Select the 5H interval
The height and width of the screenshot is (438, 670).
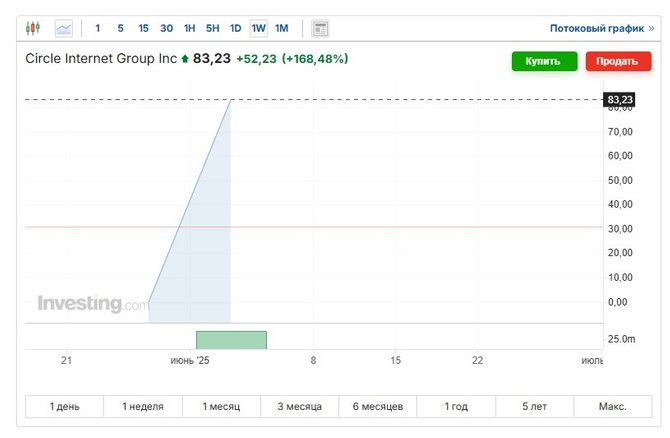pos(213,29)
